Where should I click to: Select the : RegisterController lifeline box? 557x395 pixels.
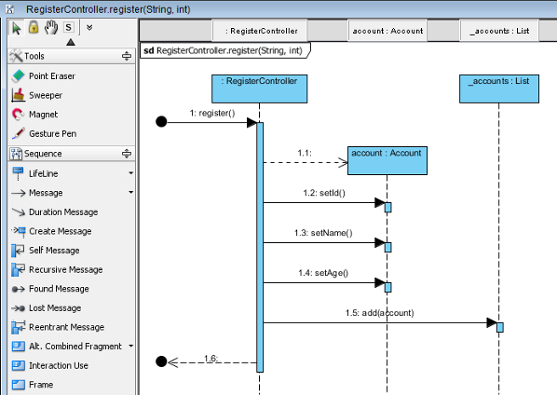(259, 89)
